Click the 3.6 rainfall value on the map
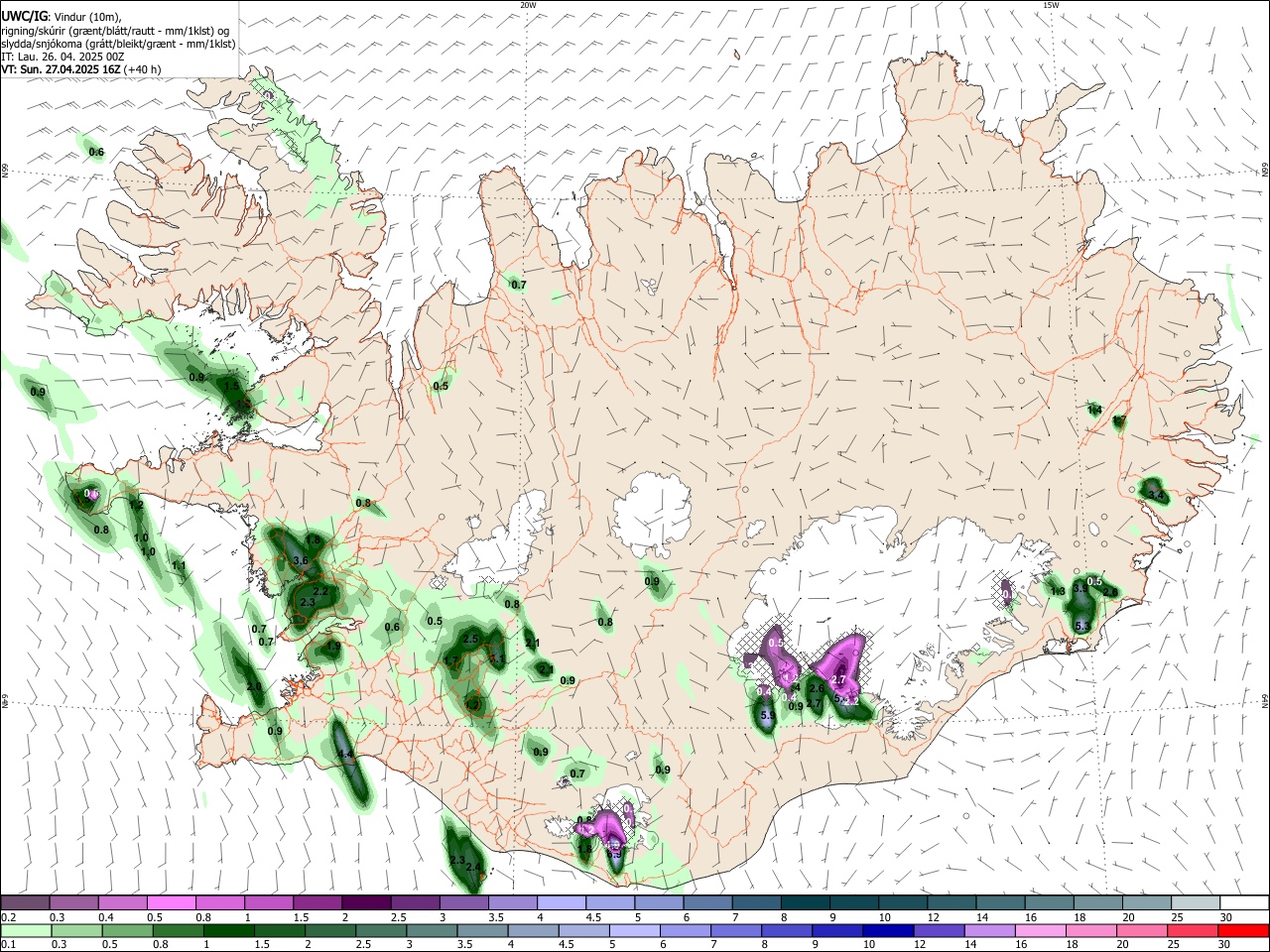The width and height of the screenshot is (1270, 952). point(302,561)
